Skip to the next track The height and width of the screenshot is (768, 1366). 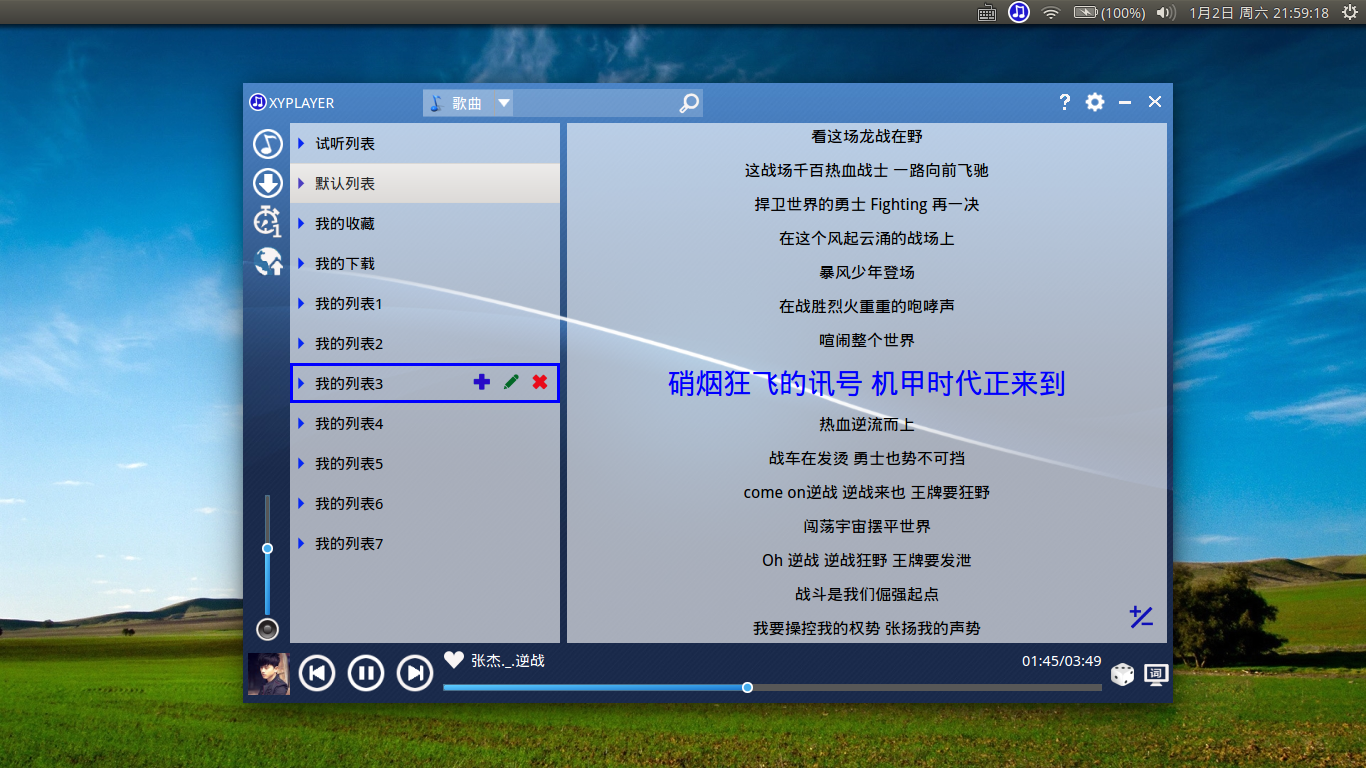click(415, 673)
